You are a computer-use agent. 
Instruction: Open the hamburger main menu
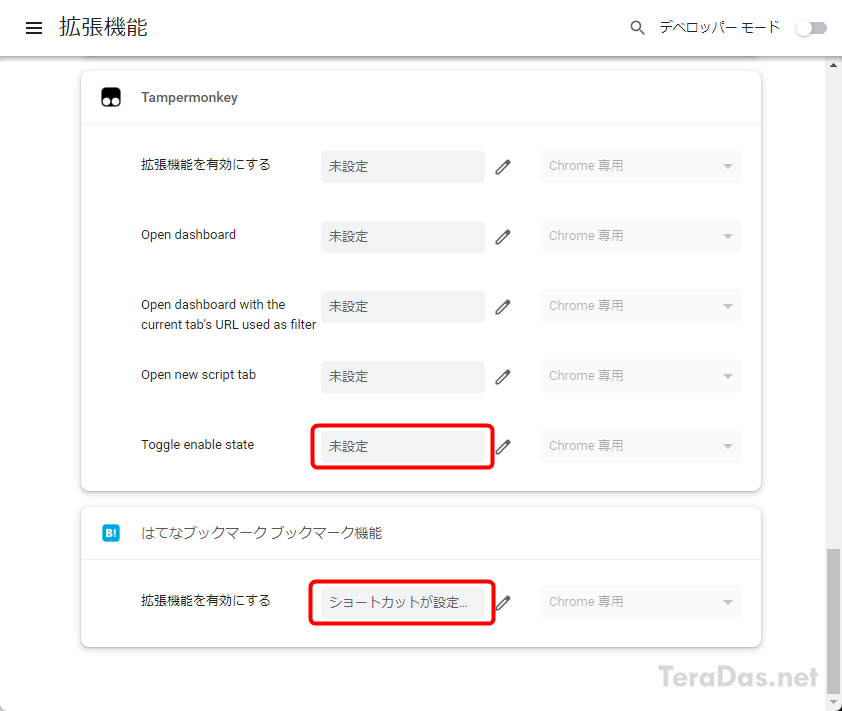pyautogui.click(x=34, y=28)
